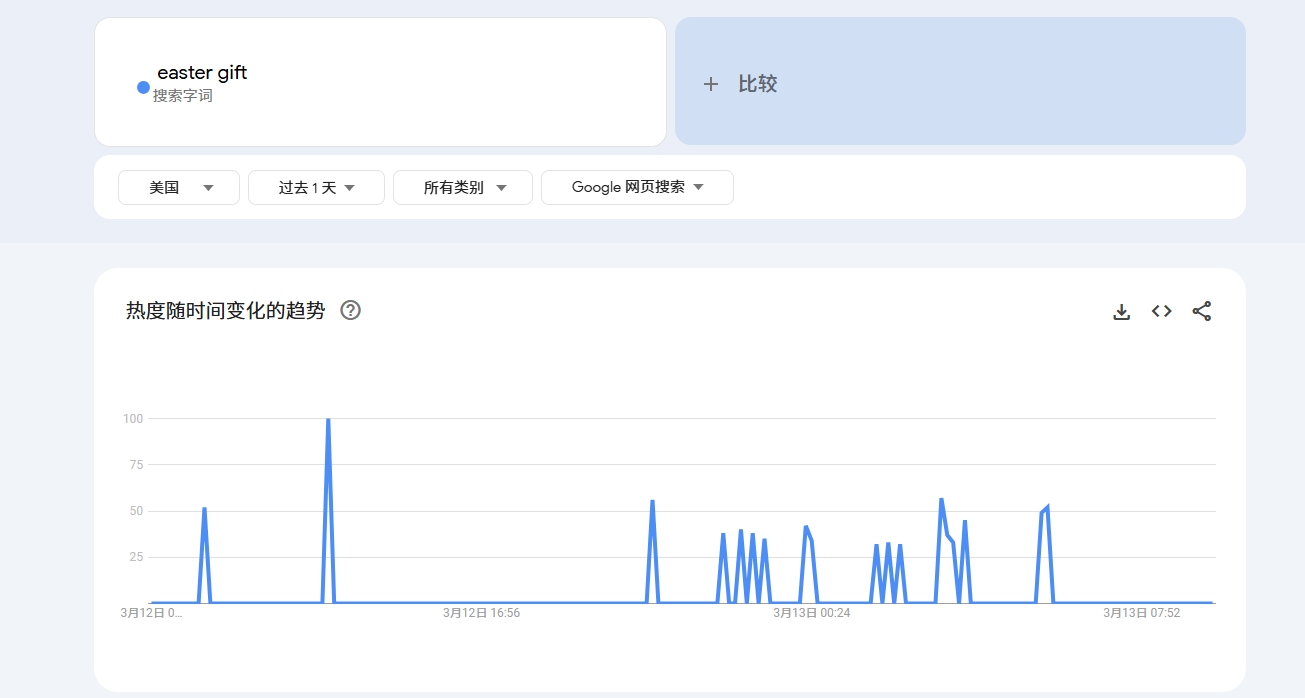Open the 所有类别 category dropdown
The image size is (1305, 698).
[x=463, y=187]
